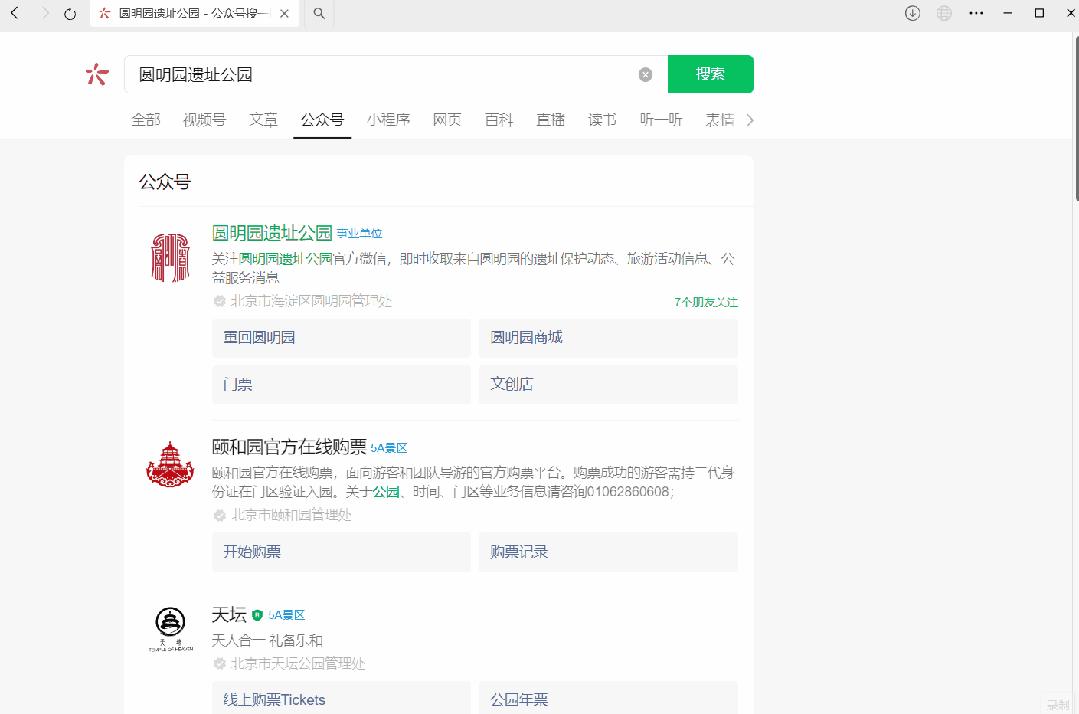Click the green 搜索 button

coord(710,74)
